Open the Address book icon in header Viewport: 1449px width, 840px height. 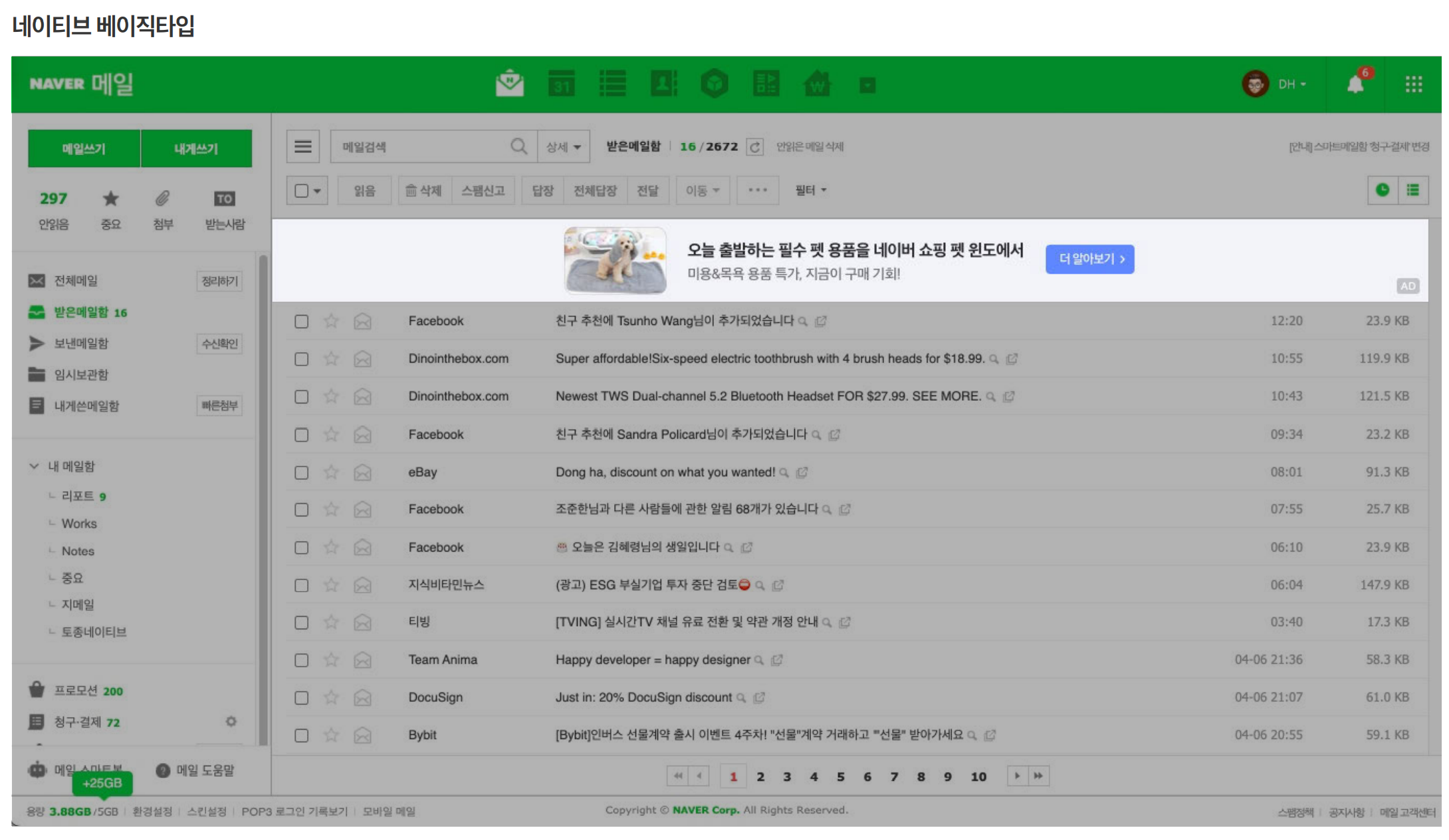click(663, 84)
